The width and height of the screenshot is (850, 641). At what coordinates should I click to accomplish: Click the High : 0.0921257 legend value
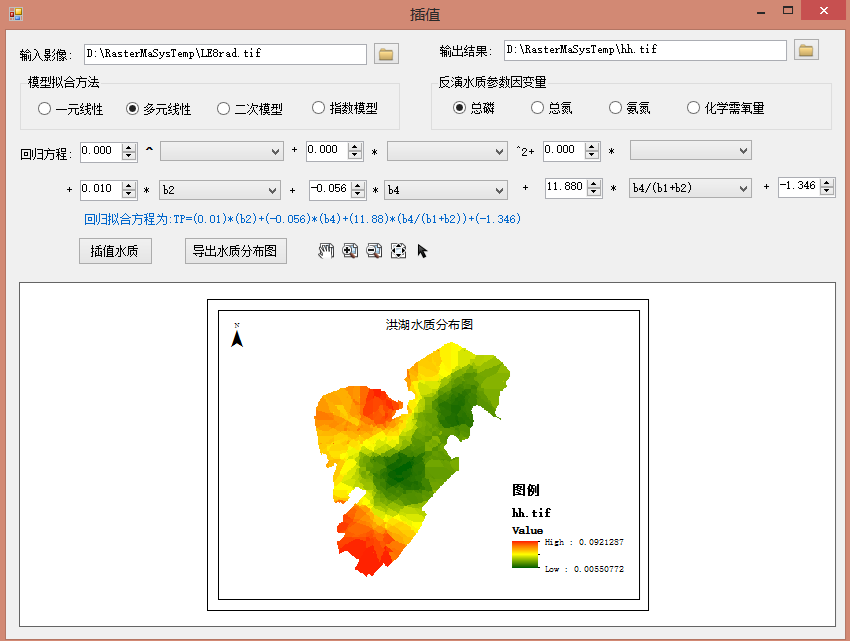tap(584, 542)
